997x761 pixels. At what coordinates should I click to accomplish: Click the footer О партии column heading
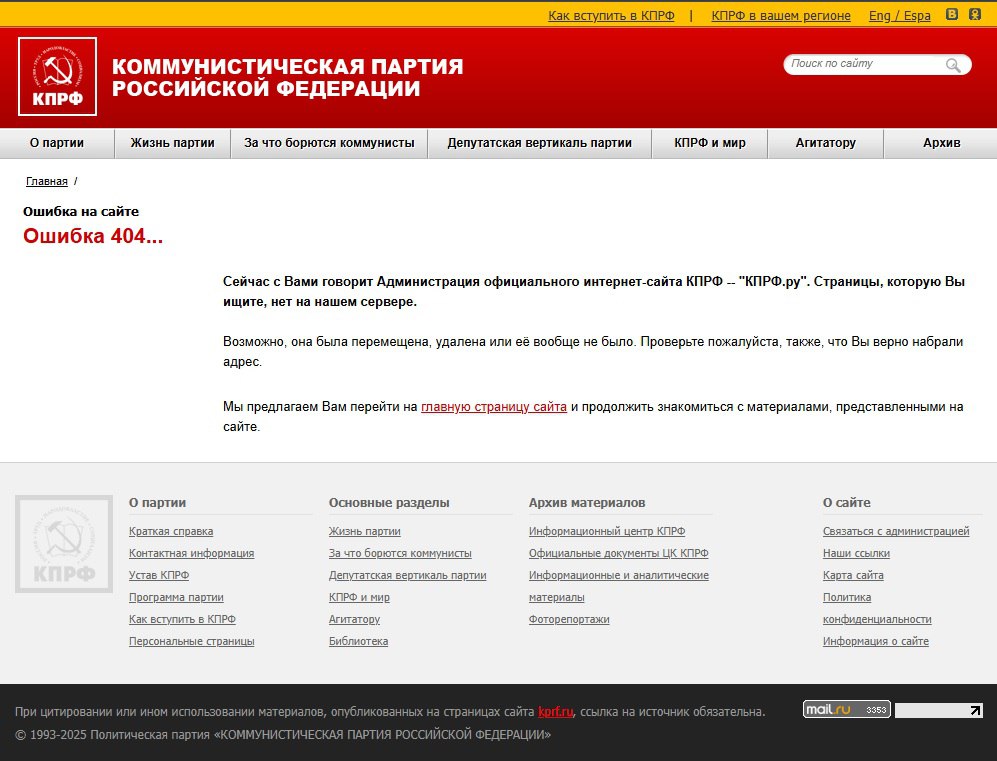click(x=157, y=503)
